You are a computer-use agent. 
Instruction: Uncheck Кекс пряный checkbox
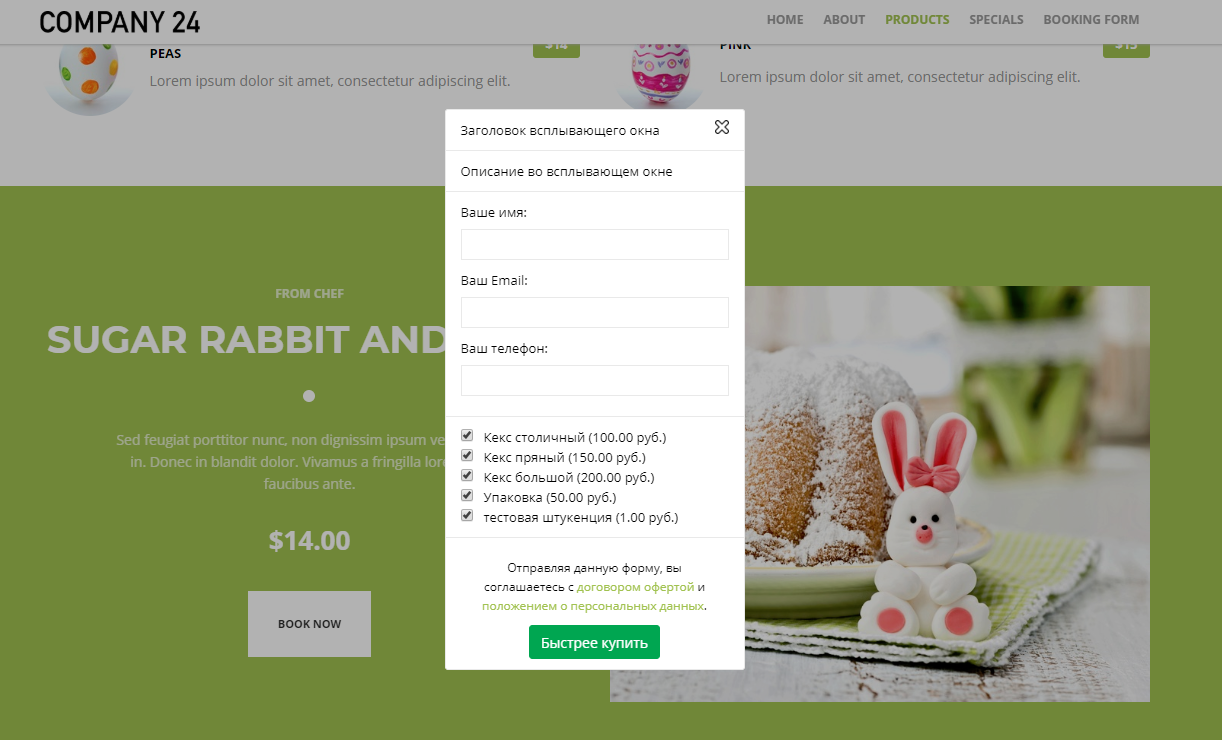tap(467, 455)
